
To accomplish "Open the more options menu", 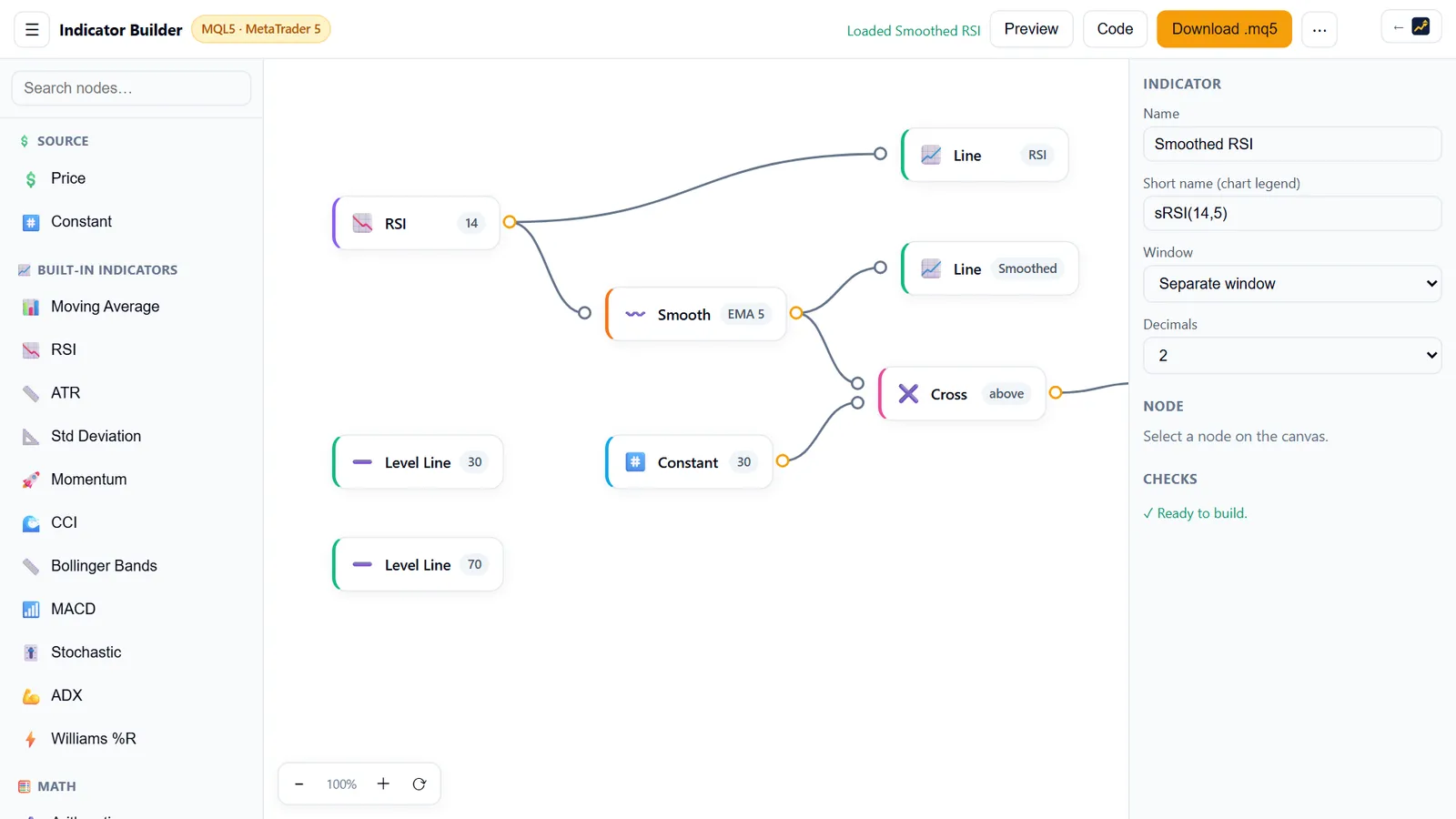I will coord(1319,29).
